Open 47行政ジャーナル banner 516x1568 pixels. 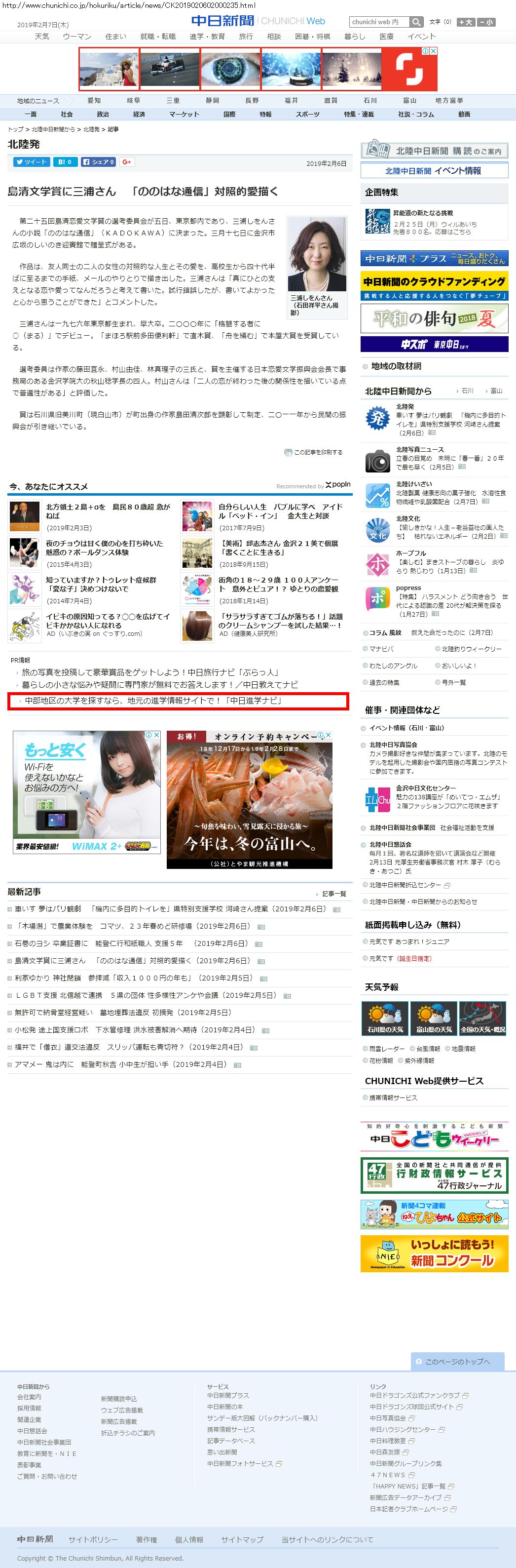(435, 1176)
